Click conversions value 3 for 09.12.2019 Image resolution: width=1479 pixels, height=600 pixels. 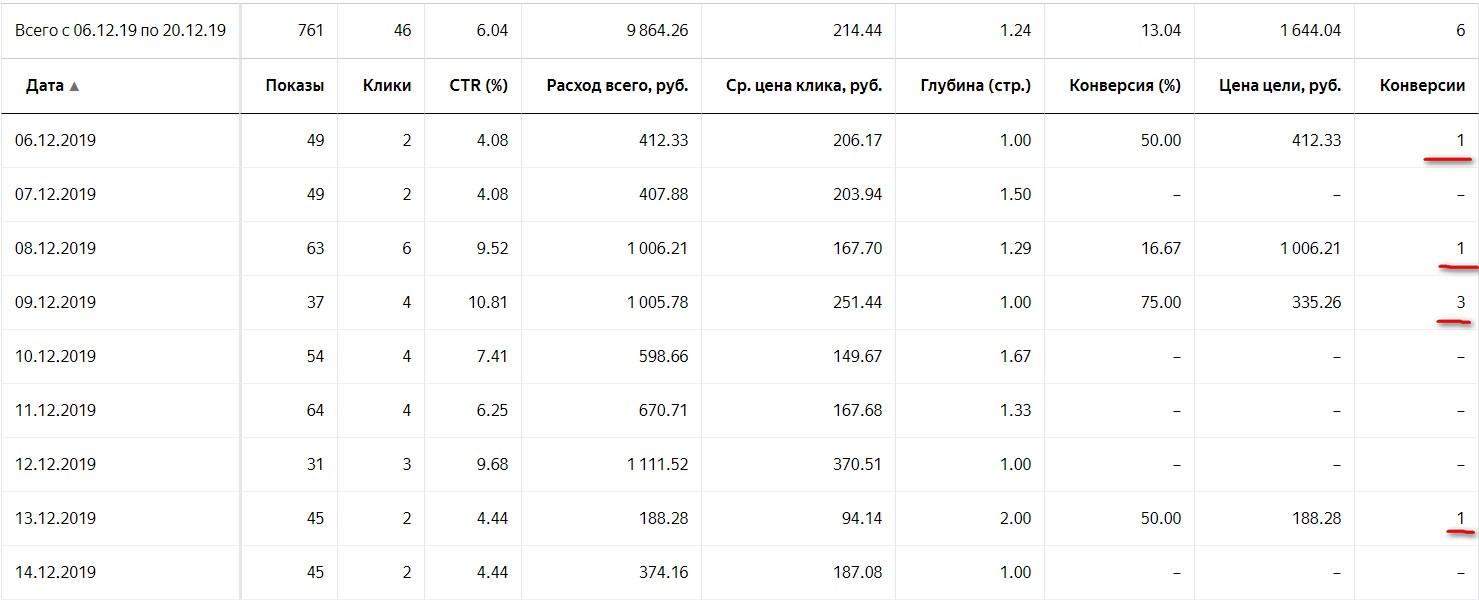1460,302
